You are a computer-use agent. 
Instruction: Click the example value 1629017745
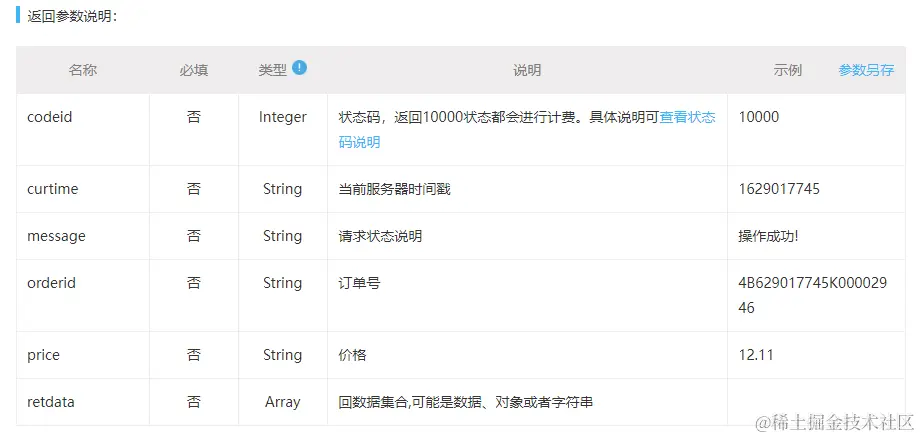pos(779,189)
